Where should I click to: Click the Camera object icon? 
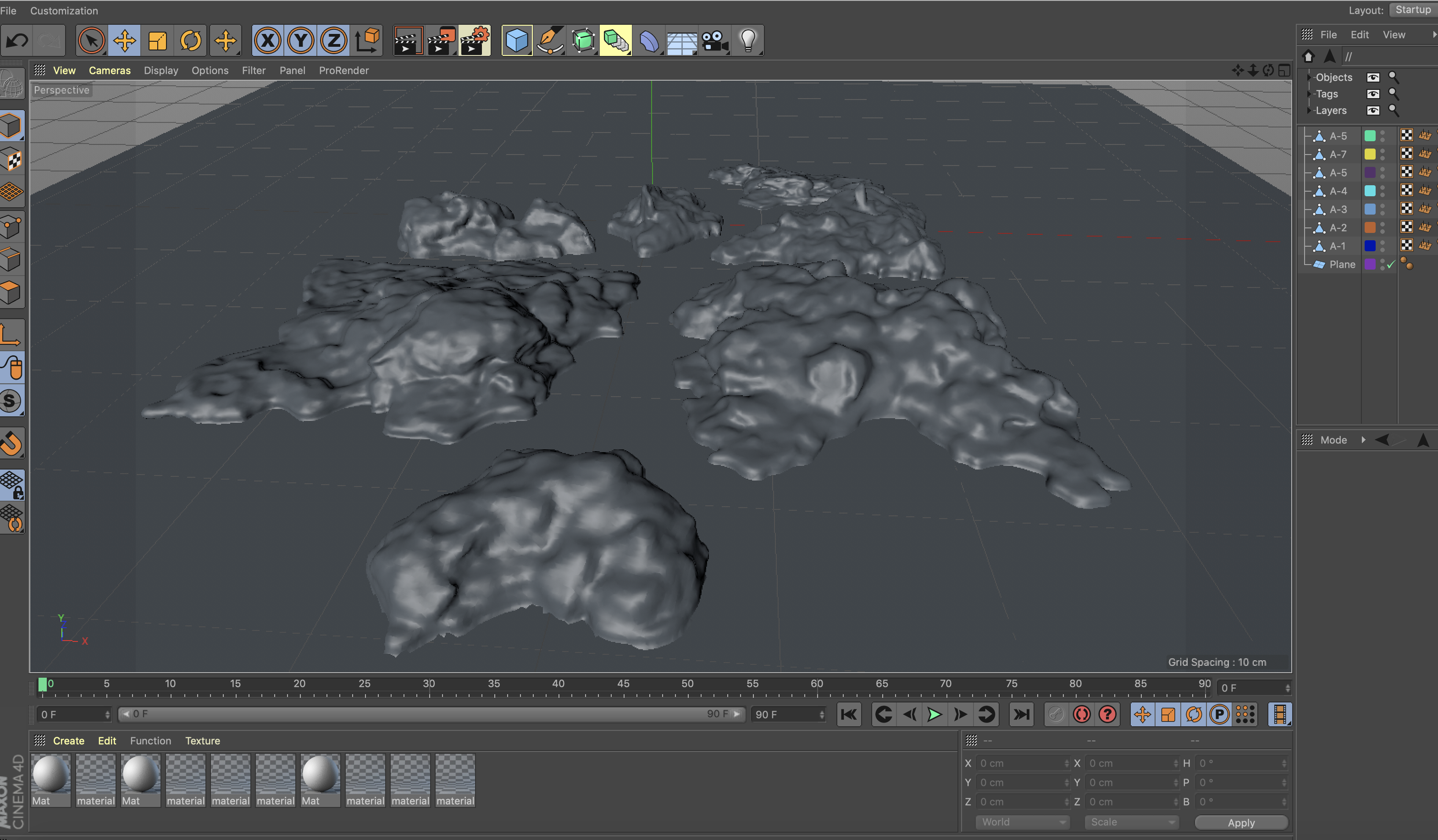coord(714,40)
